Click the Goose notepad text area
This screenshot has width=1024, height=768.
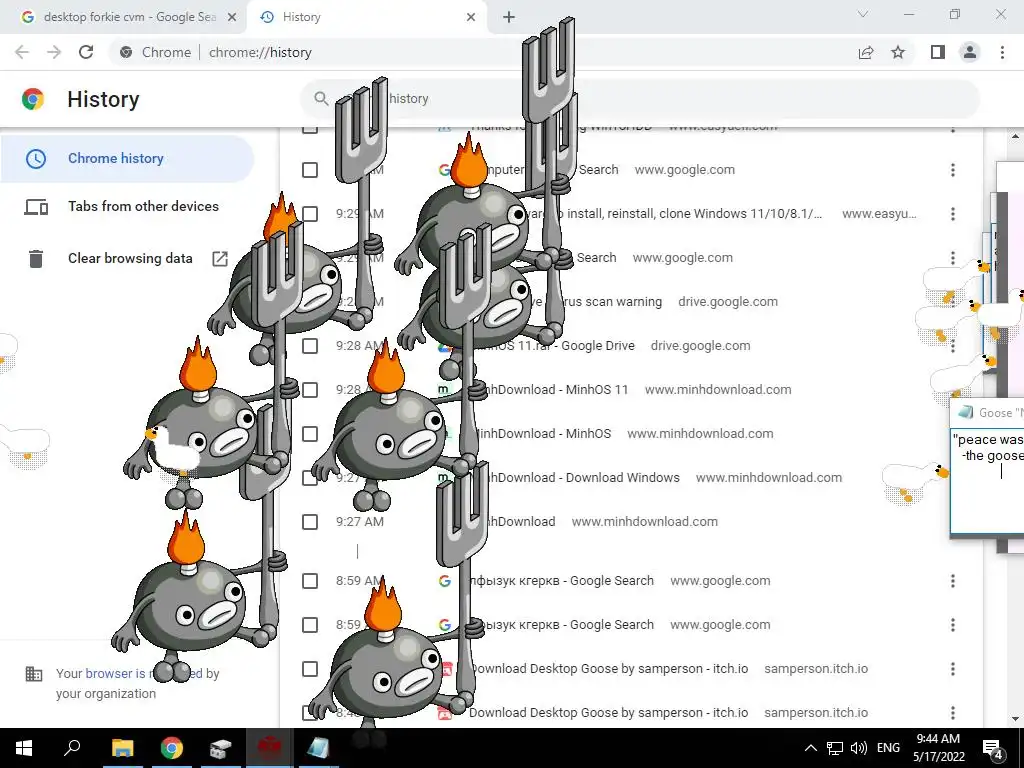[x=987, y=480]
